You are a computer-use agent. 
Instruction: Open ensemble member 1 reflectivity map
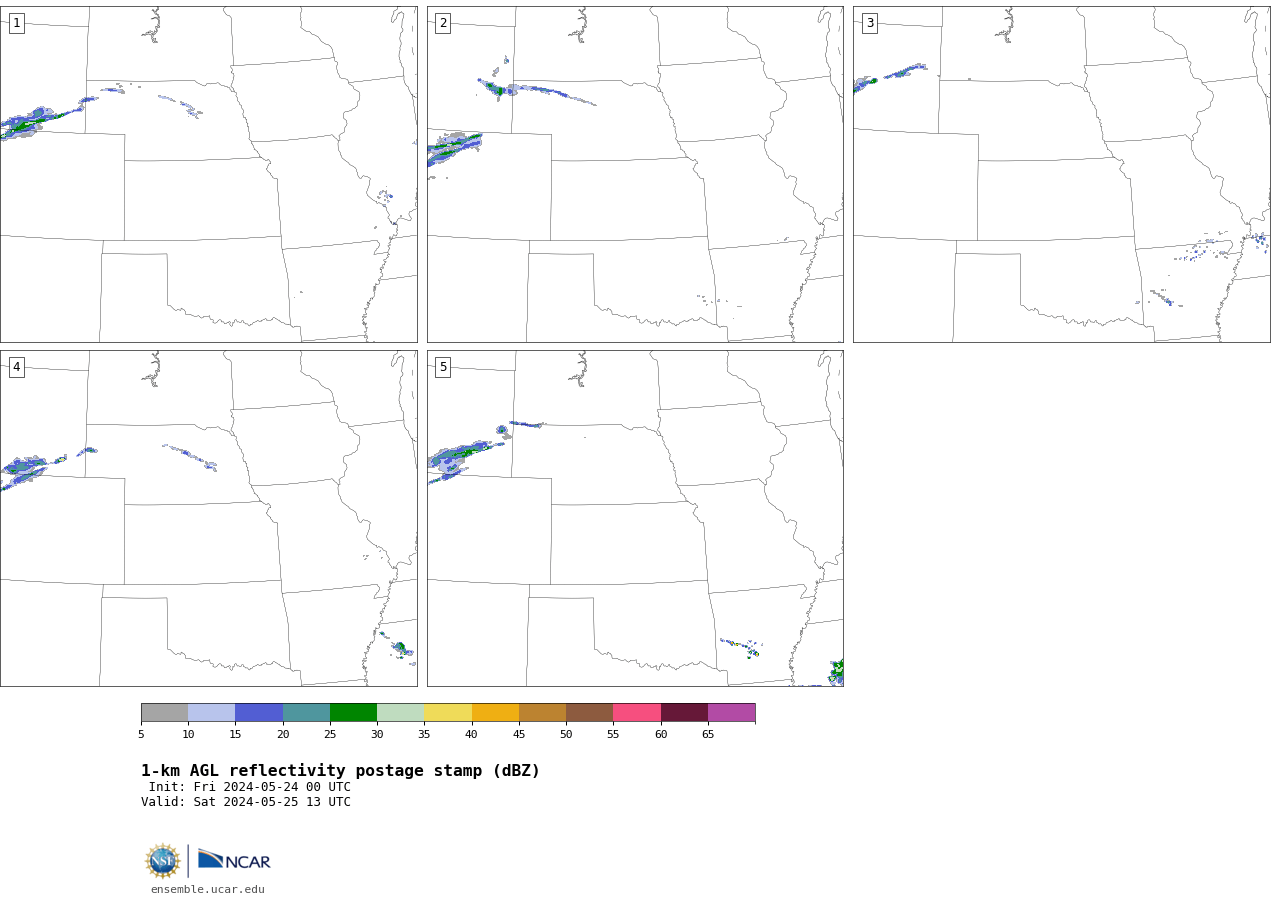click(x=208, y=174)
